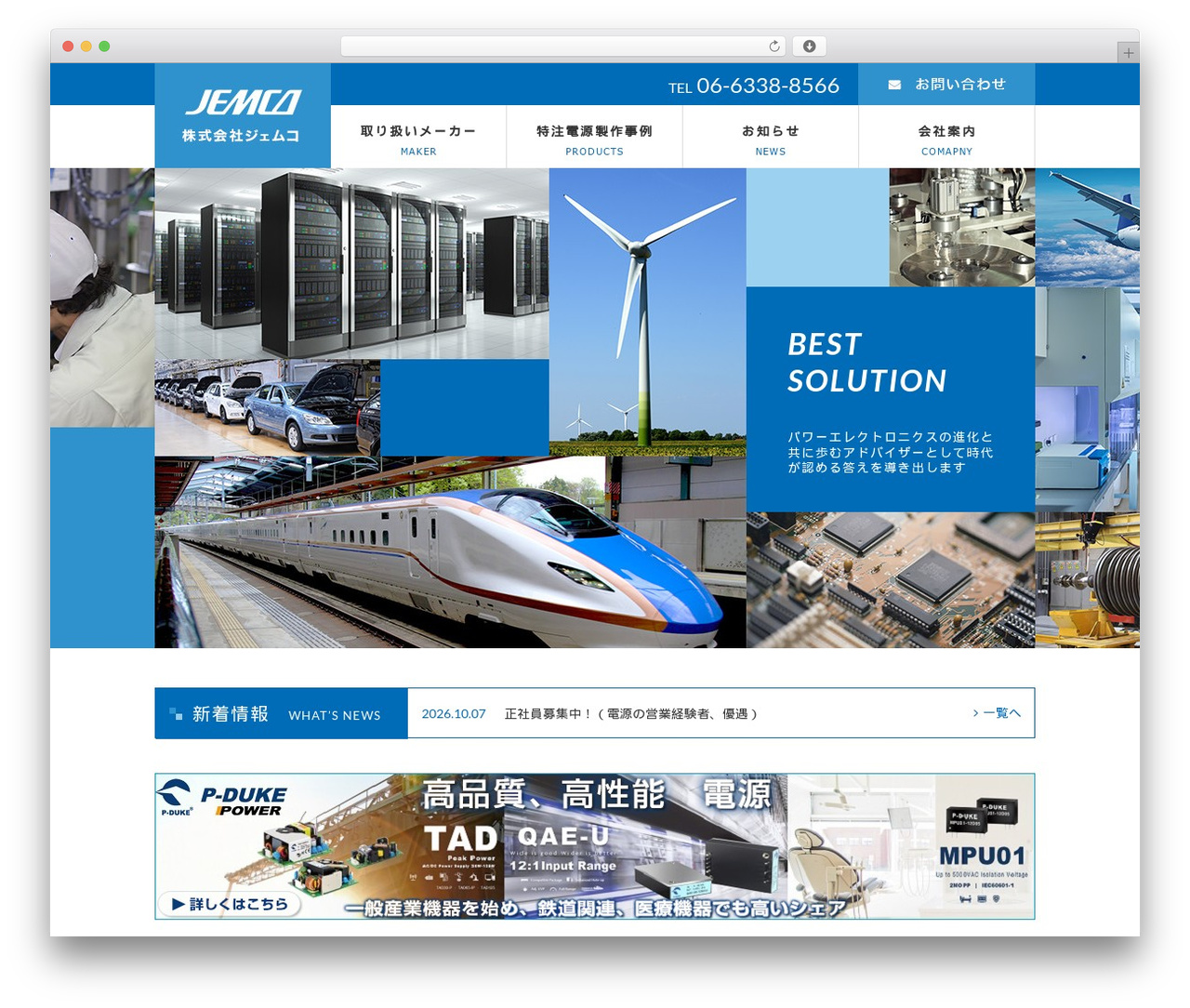This screenshot has width=1190, height=1008.
Task: Open the 取り扱いメーカー MAKER menu
Action: [418, 138]
